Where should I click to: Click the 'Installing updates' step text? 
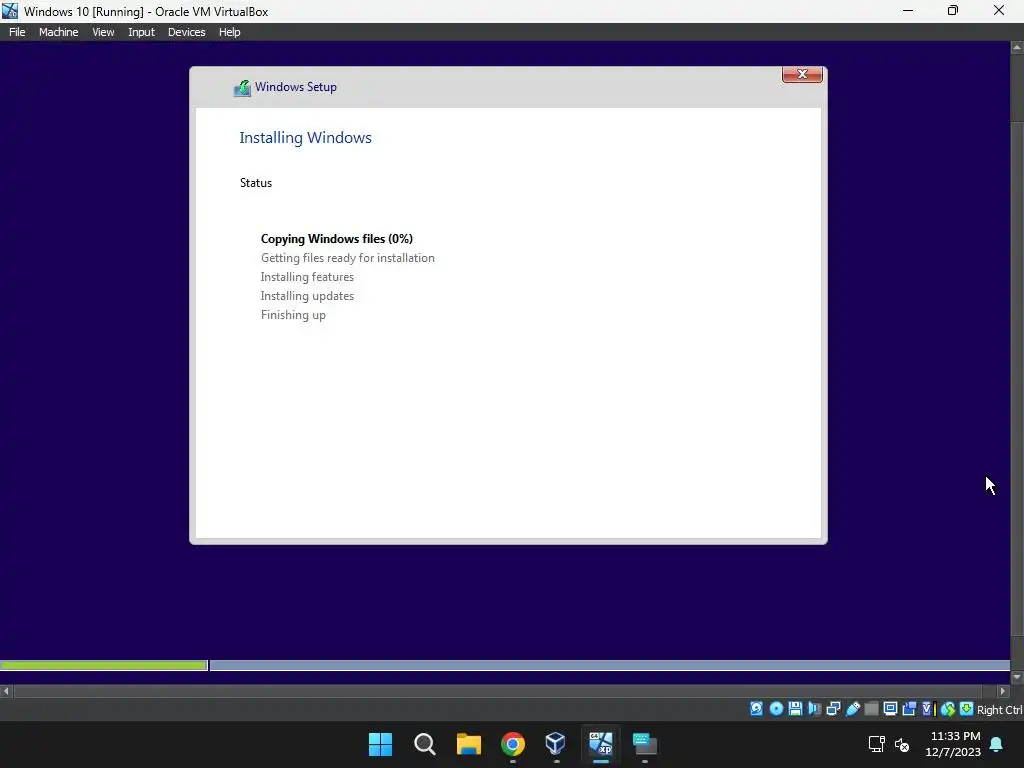coord(307,296)
